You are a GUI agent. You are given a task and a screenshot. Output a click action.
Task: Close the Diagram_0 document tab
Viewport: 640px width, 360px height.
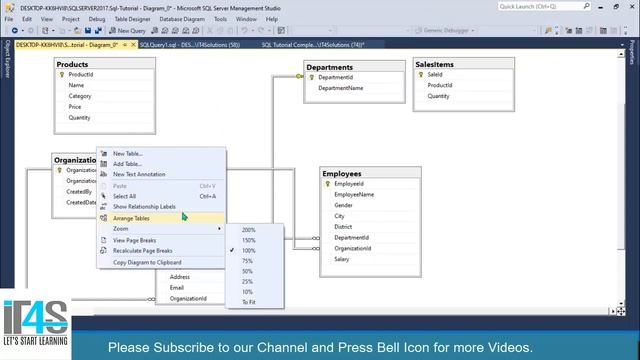[133, 44]
